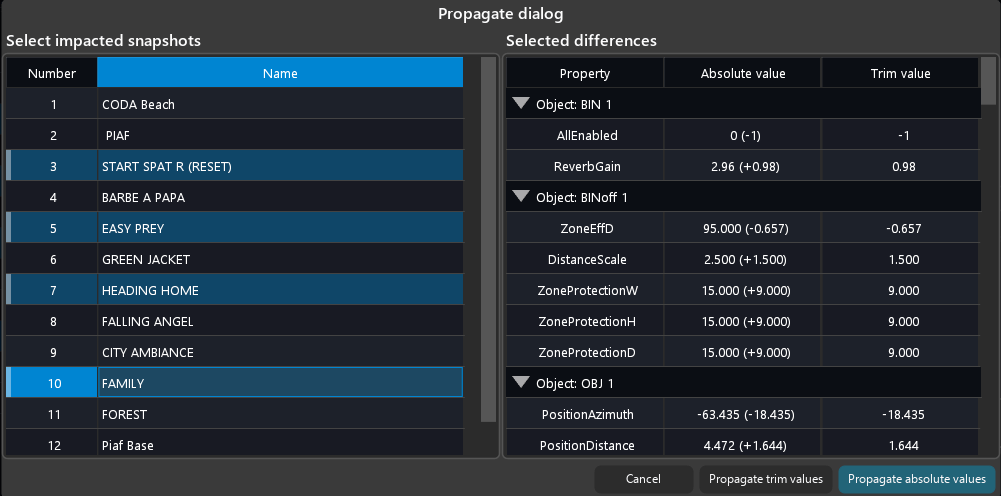Click the Property column header
1001x496 pixels.
click(585, 73)
